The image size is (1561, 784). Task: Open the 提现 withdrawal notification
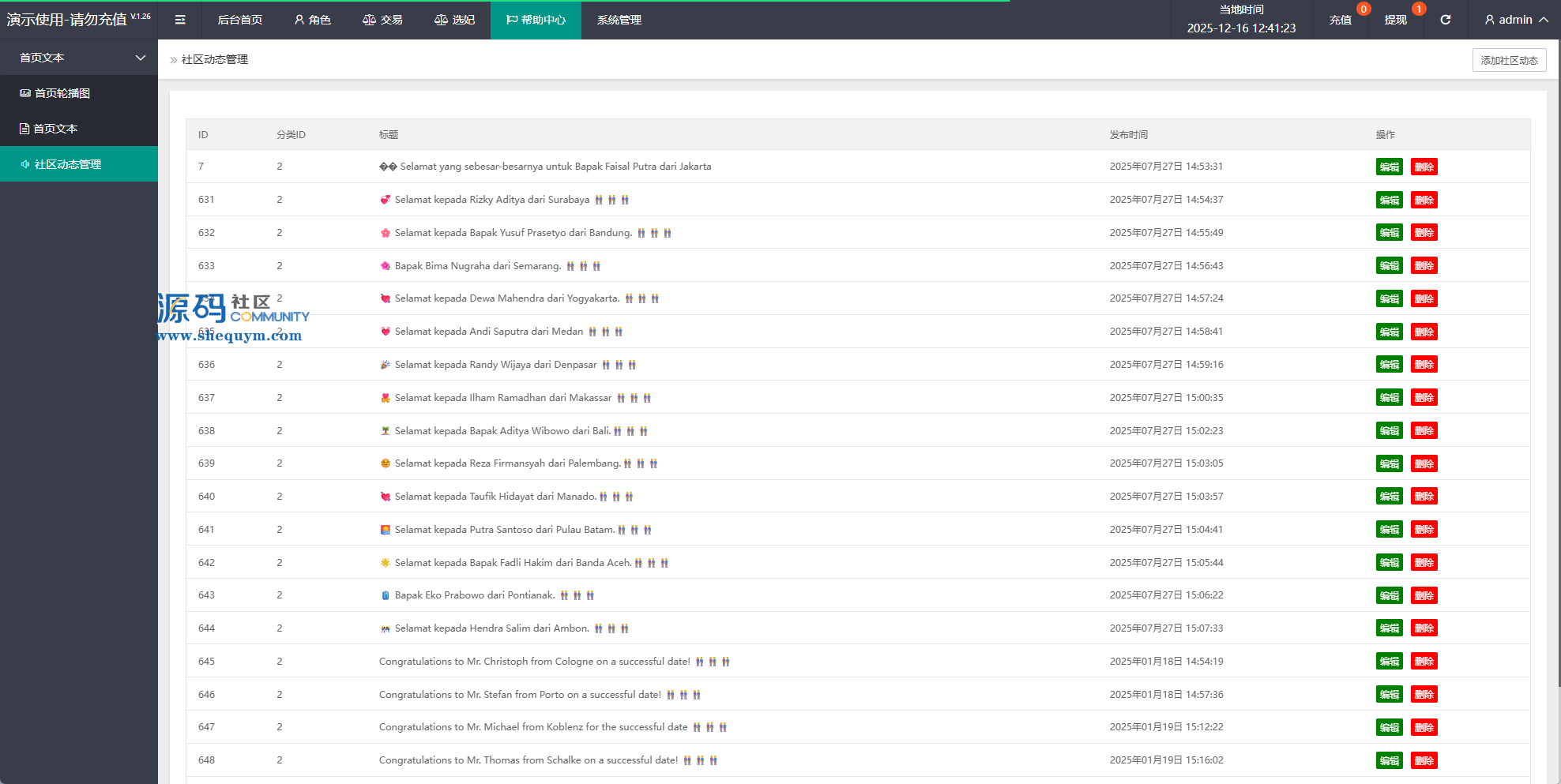(x=1395, y=20)
